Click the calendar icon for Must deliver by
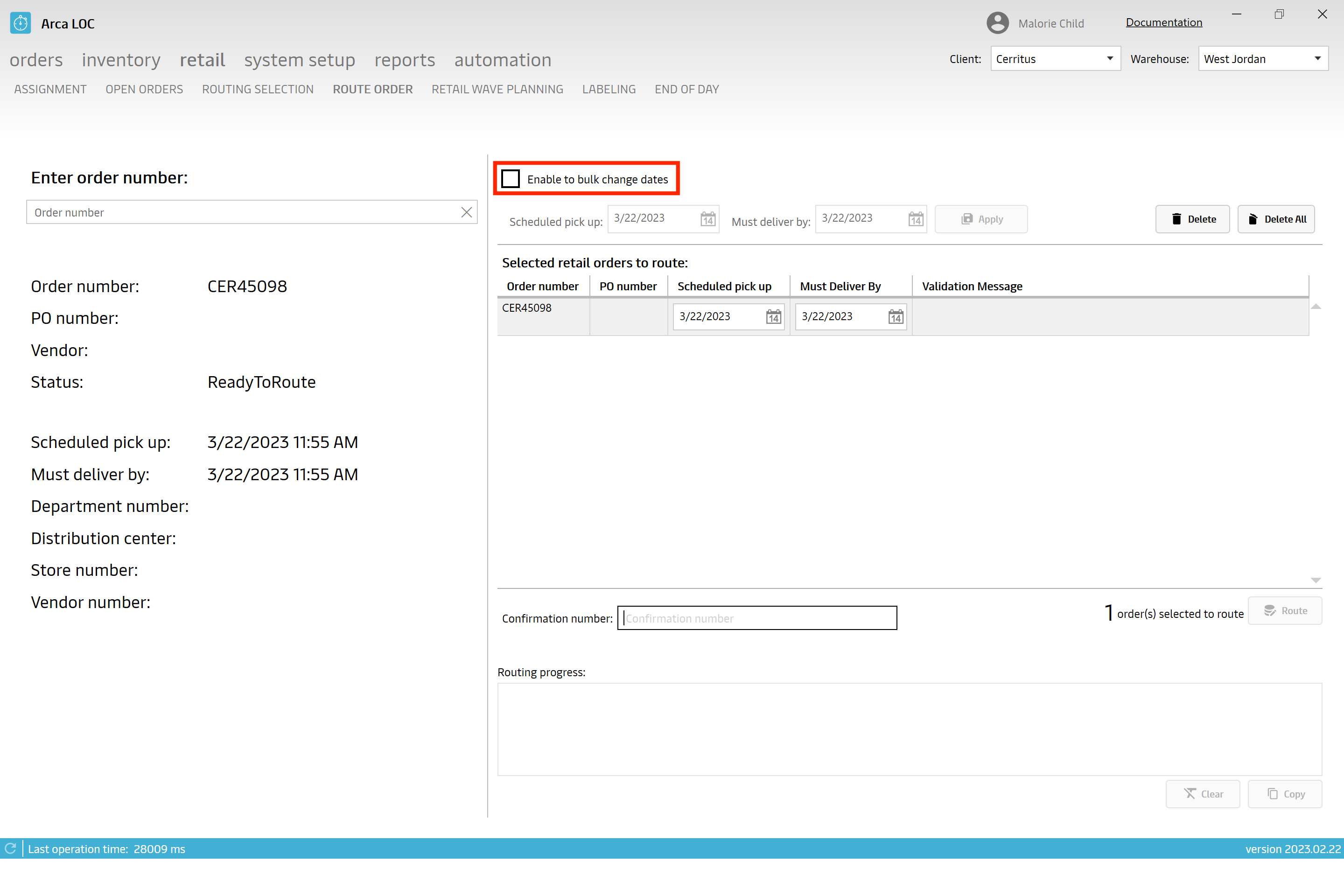 (x=916, y=219)
